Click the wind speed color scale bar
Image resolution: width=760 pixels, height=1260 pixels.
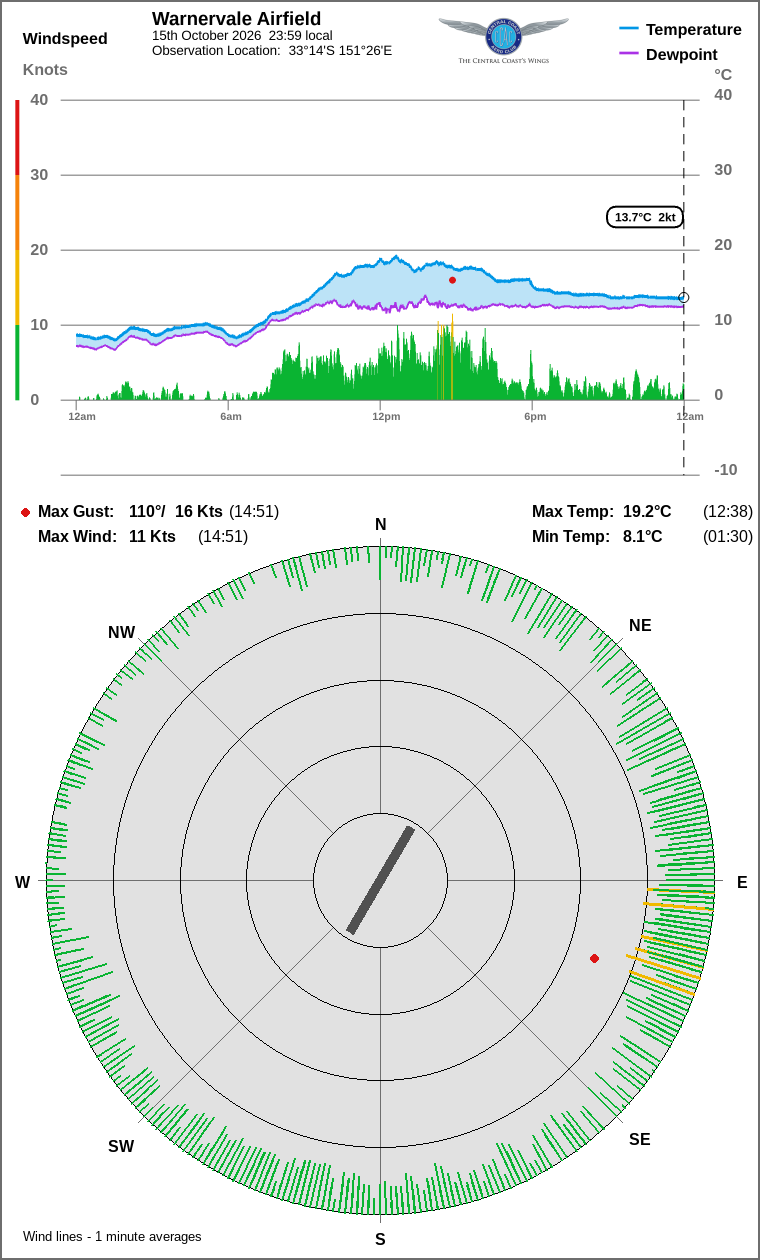pos(17,250)
